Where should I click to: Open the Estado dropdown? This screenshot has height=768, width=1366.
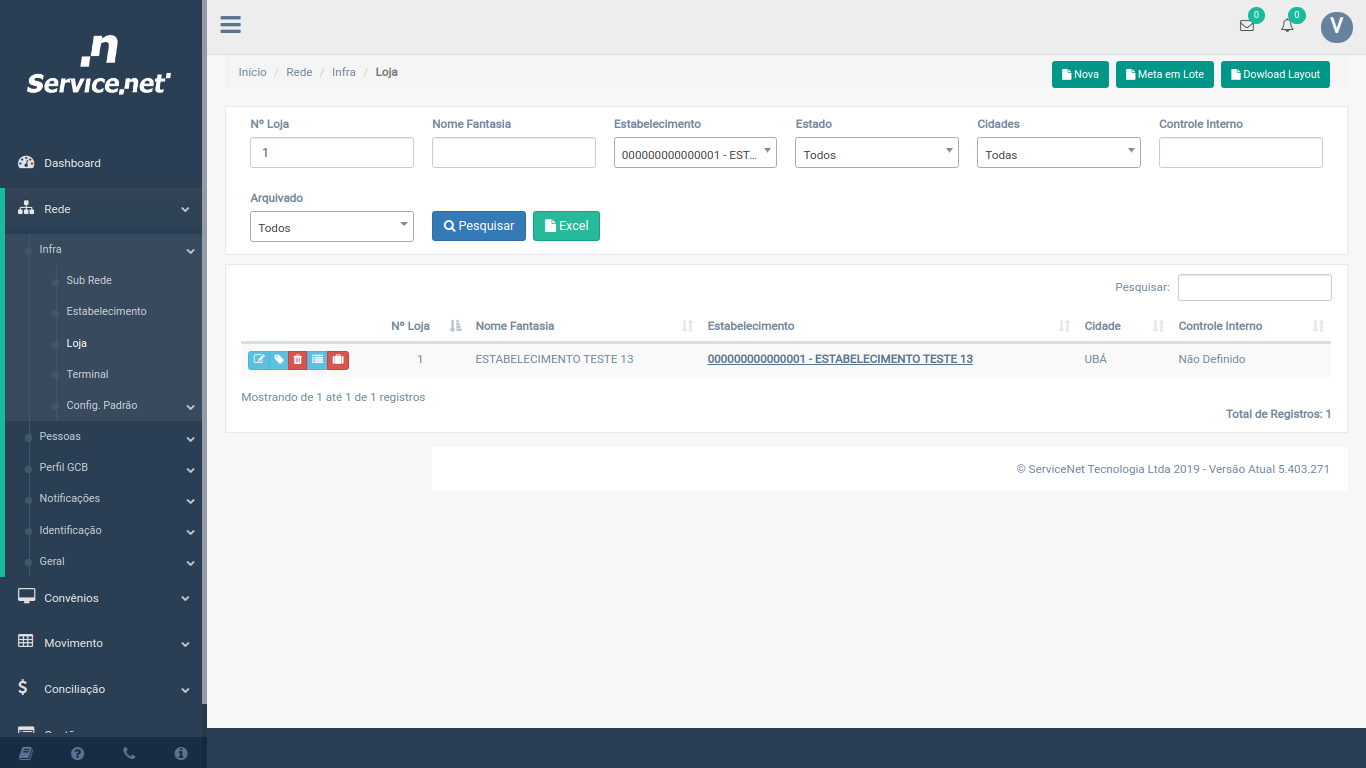[x=876, y=153]
